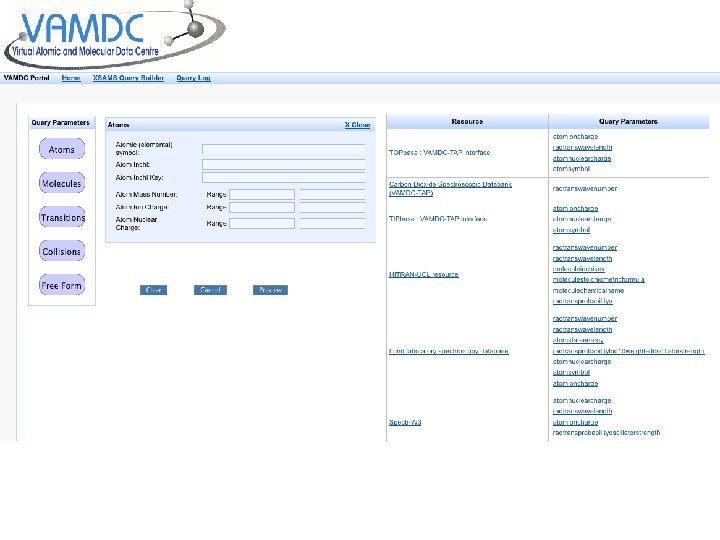Click radtranswavelength link in TOPbase row
Image resolution: width=720 pixels, height=540 pixels.
pos(582,147)
